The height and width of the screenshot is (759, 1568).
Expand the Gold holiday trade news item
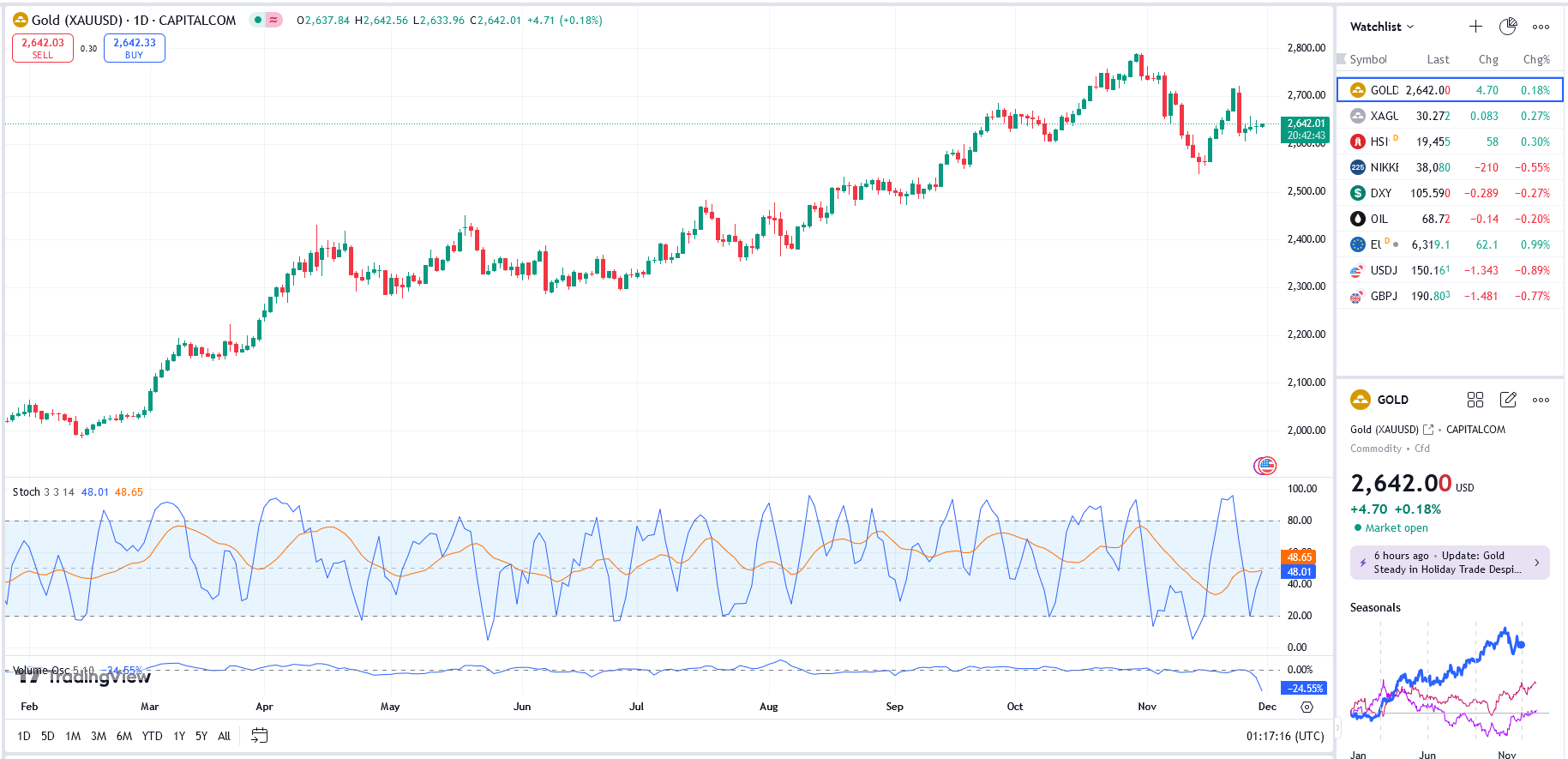[x=1450, y=563]
